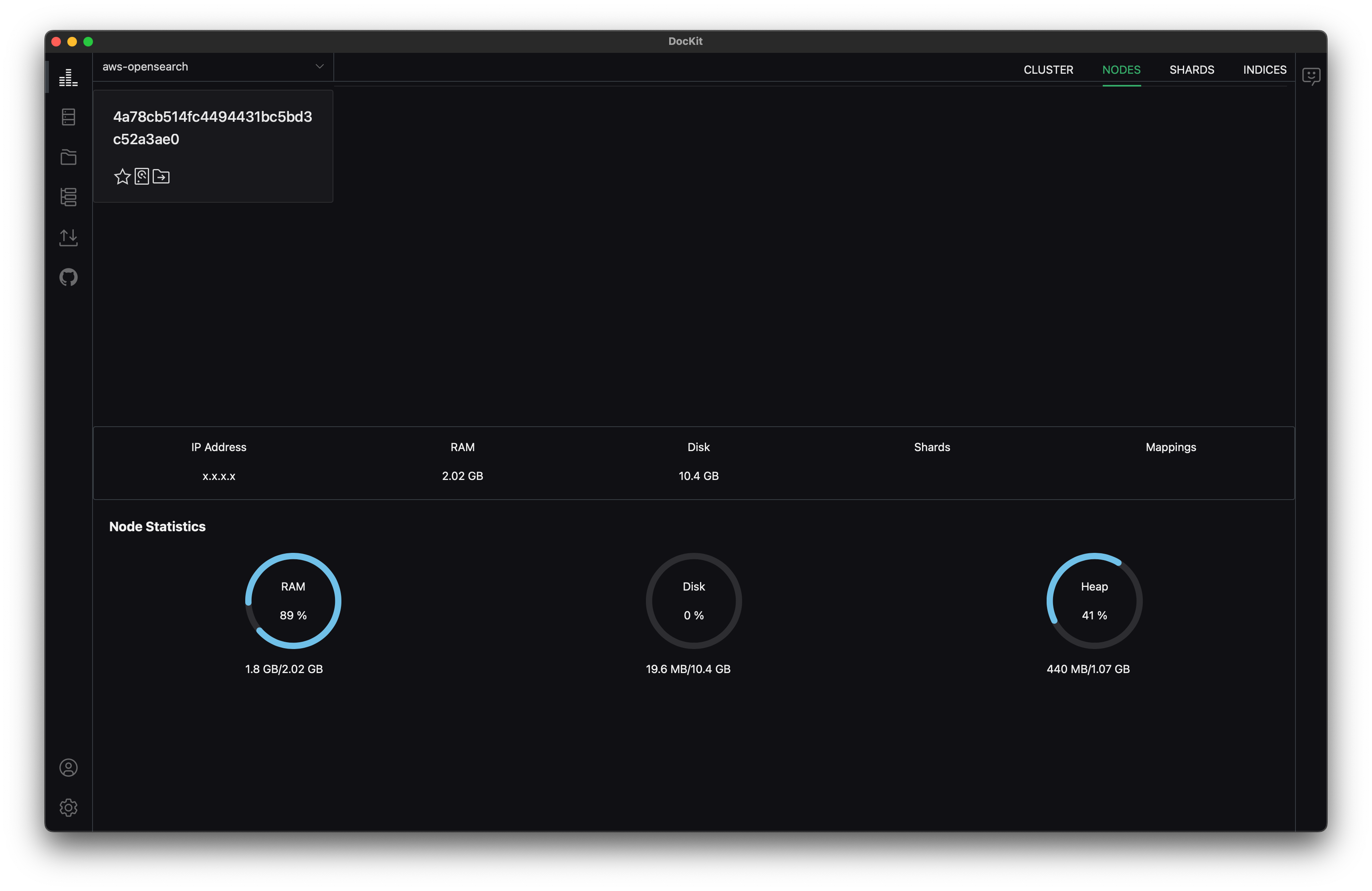Open the connections server icon in sidebar
The image size is (1372, 891).
68,117
